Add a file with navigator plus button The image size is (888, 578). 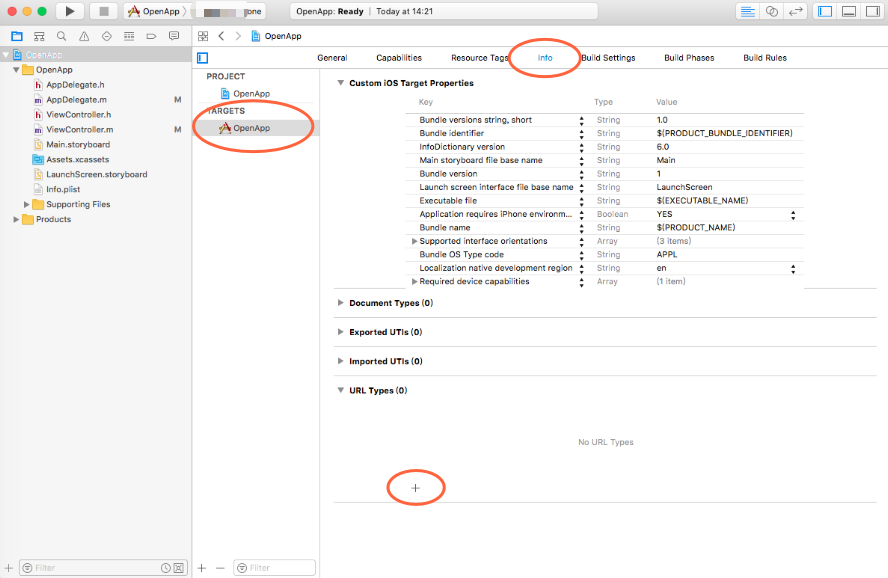click(8, 568)
